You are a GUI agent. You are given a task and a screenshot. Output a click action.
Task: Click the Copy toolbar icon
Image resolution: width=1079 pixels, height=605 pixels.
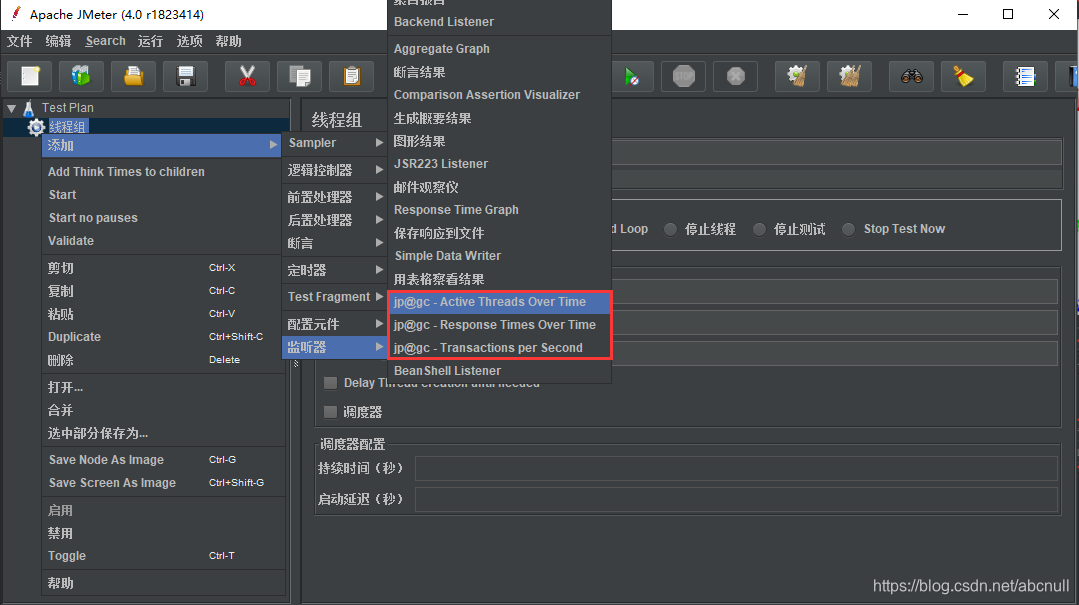click(299, 76)
